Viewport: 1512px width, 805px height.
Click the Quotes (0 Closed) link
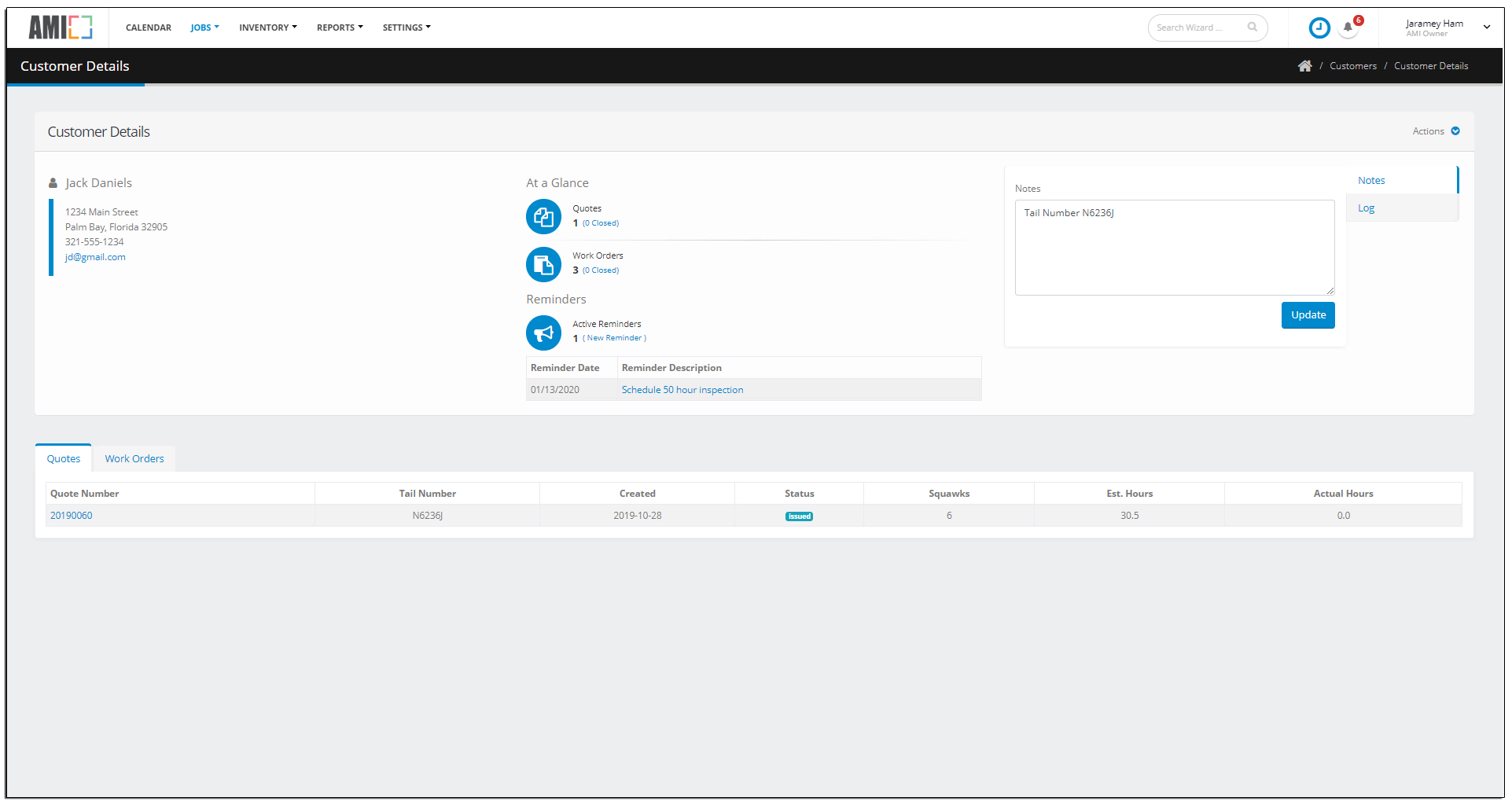[x=601, y=223]
